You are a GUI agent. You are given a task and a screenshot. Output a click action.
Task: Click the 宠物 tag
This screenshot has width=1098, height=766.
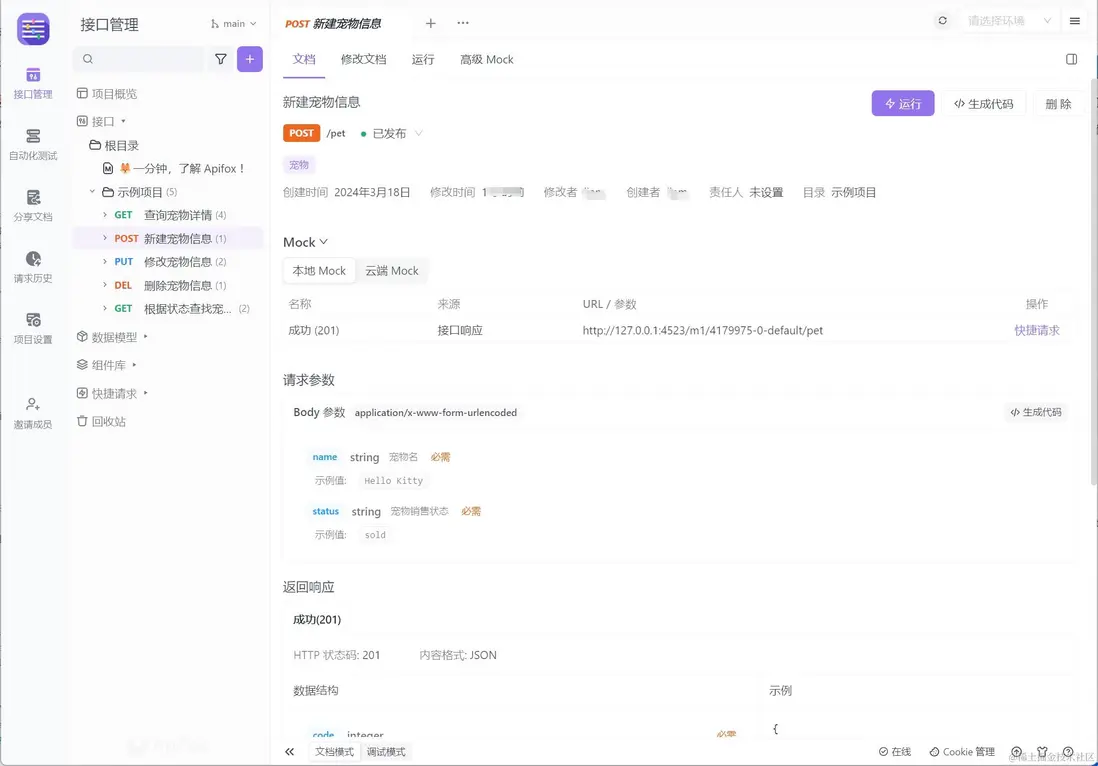click(299, 165)
